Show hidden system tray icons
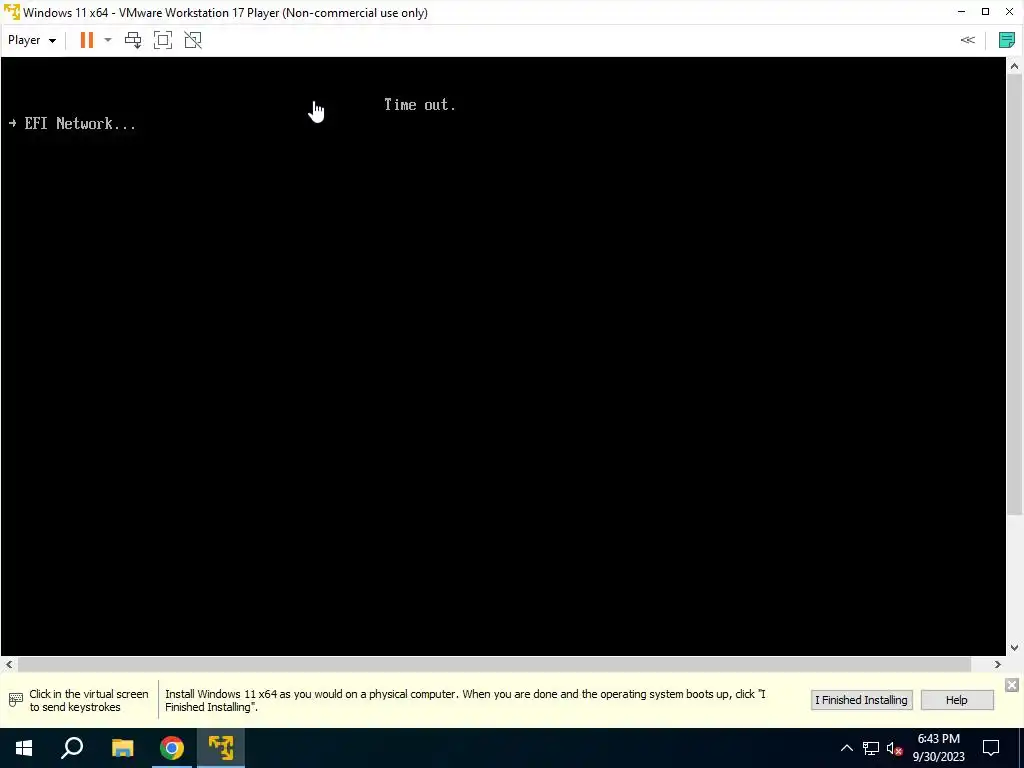This screenshot has height=768, width=1024. [x=846, y=748]
